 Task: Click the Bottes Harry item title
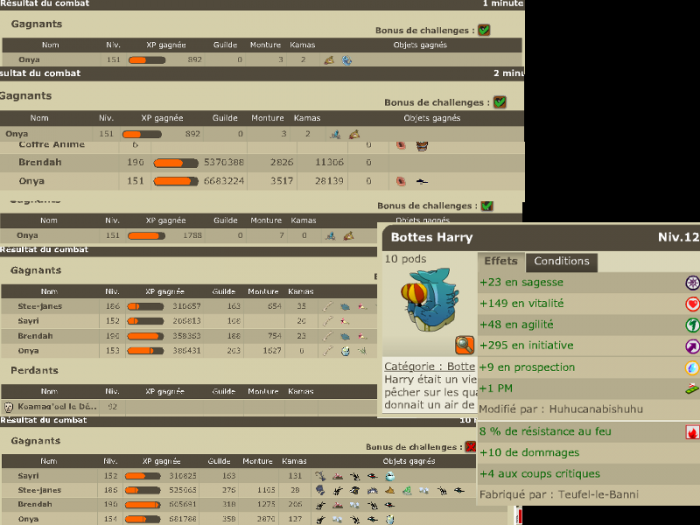pos(431,238)
